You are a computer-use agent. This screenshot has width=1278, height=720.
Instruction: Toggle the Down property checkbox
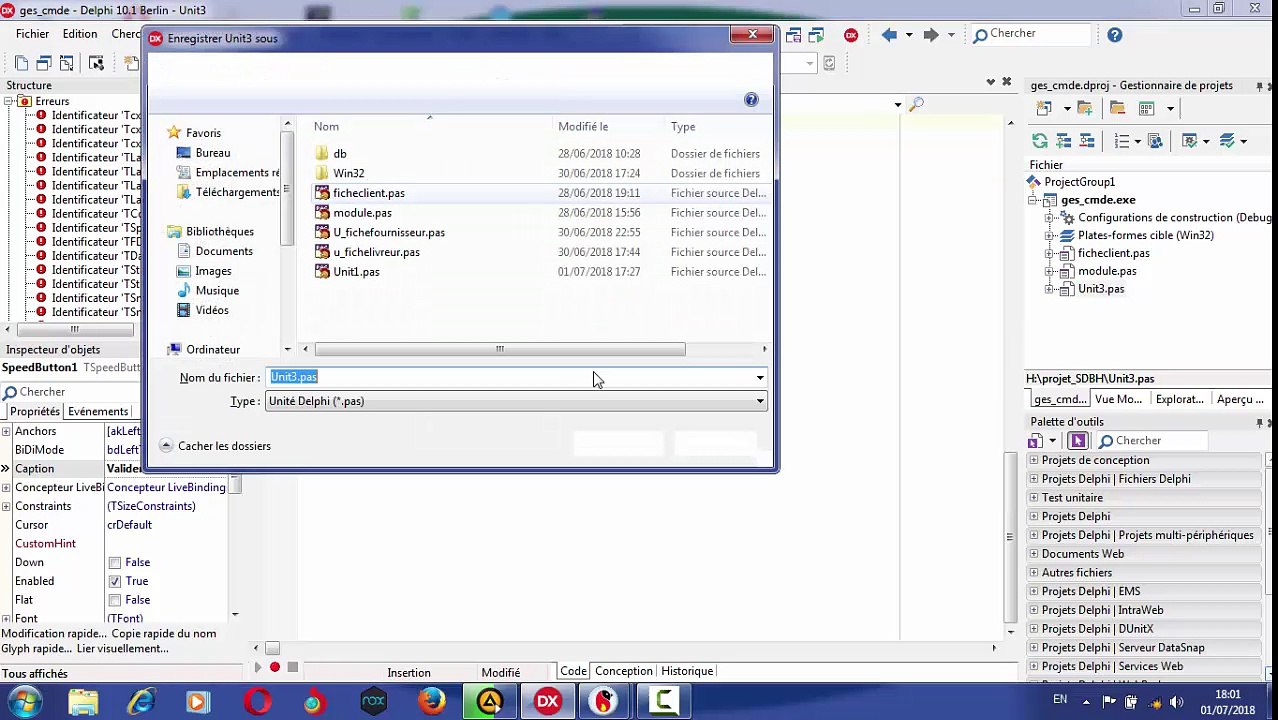point(114,563)
